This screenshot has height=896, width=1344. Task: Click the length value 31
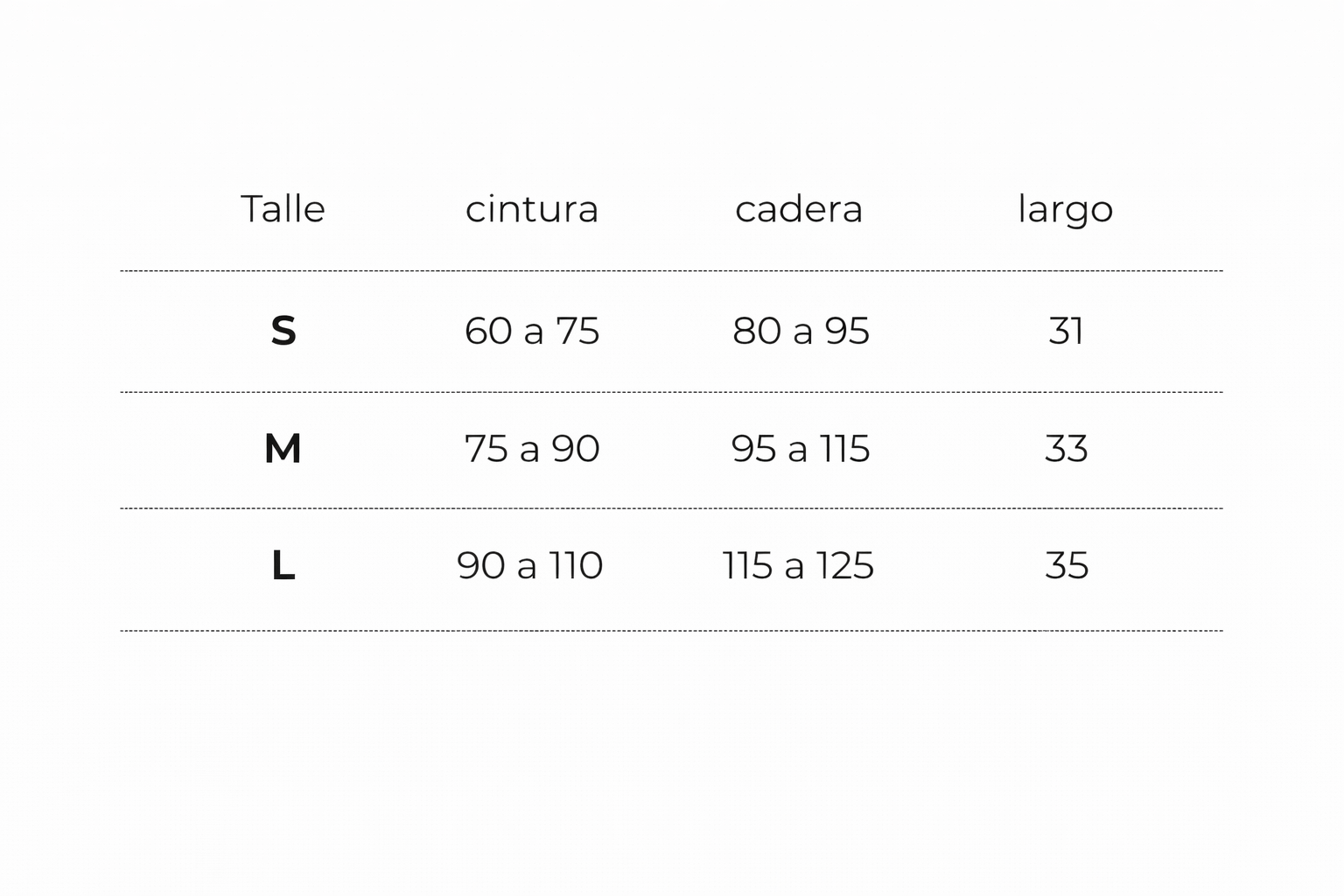1066,331
